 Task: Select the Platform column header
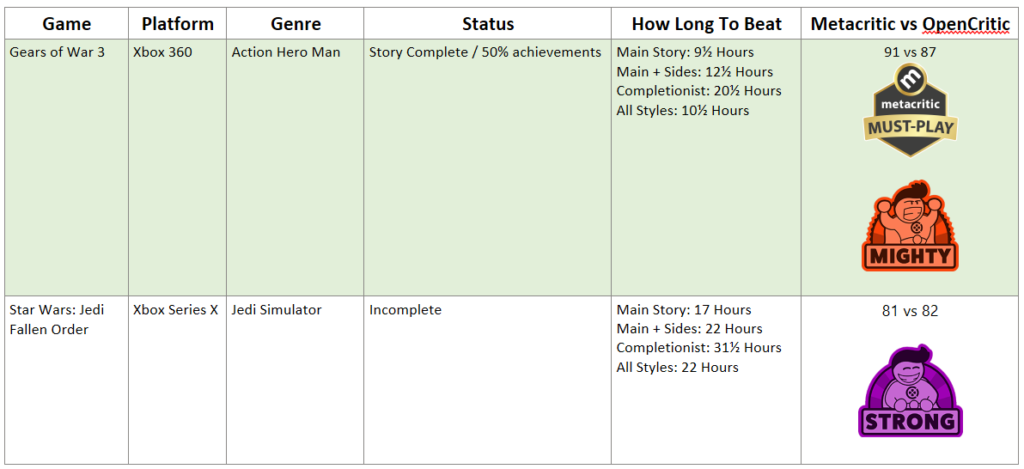tap(178, 23)
